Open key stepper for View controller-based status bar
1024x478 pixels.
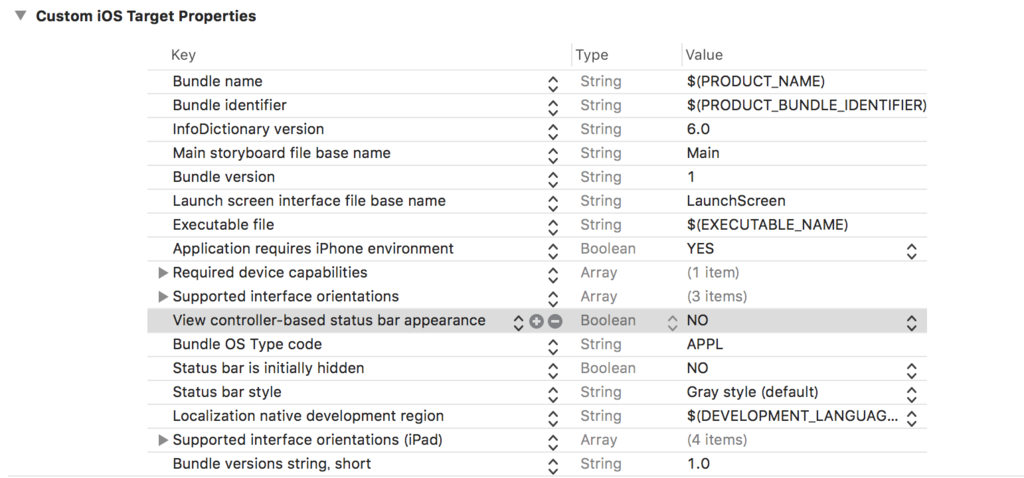518,322
